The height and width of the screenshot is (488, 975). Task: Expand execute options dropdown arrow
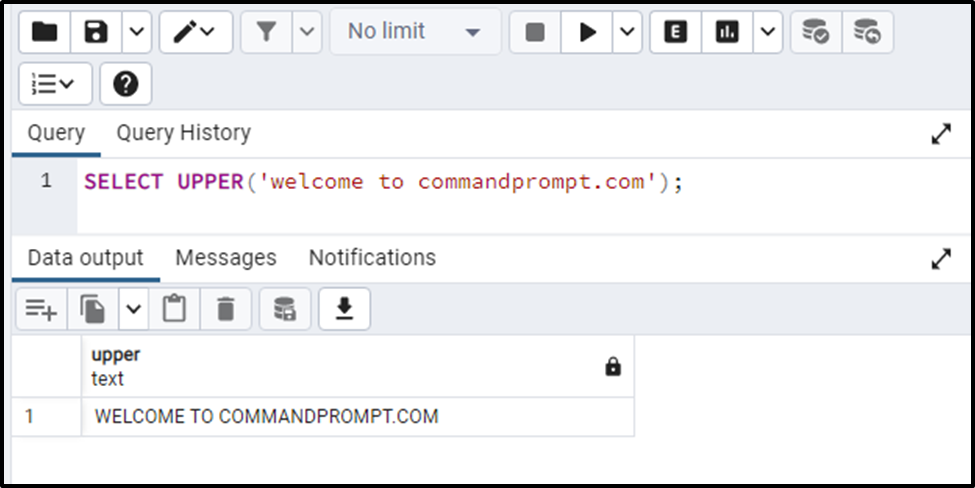coord(627,32)
